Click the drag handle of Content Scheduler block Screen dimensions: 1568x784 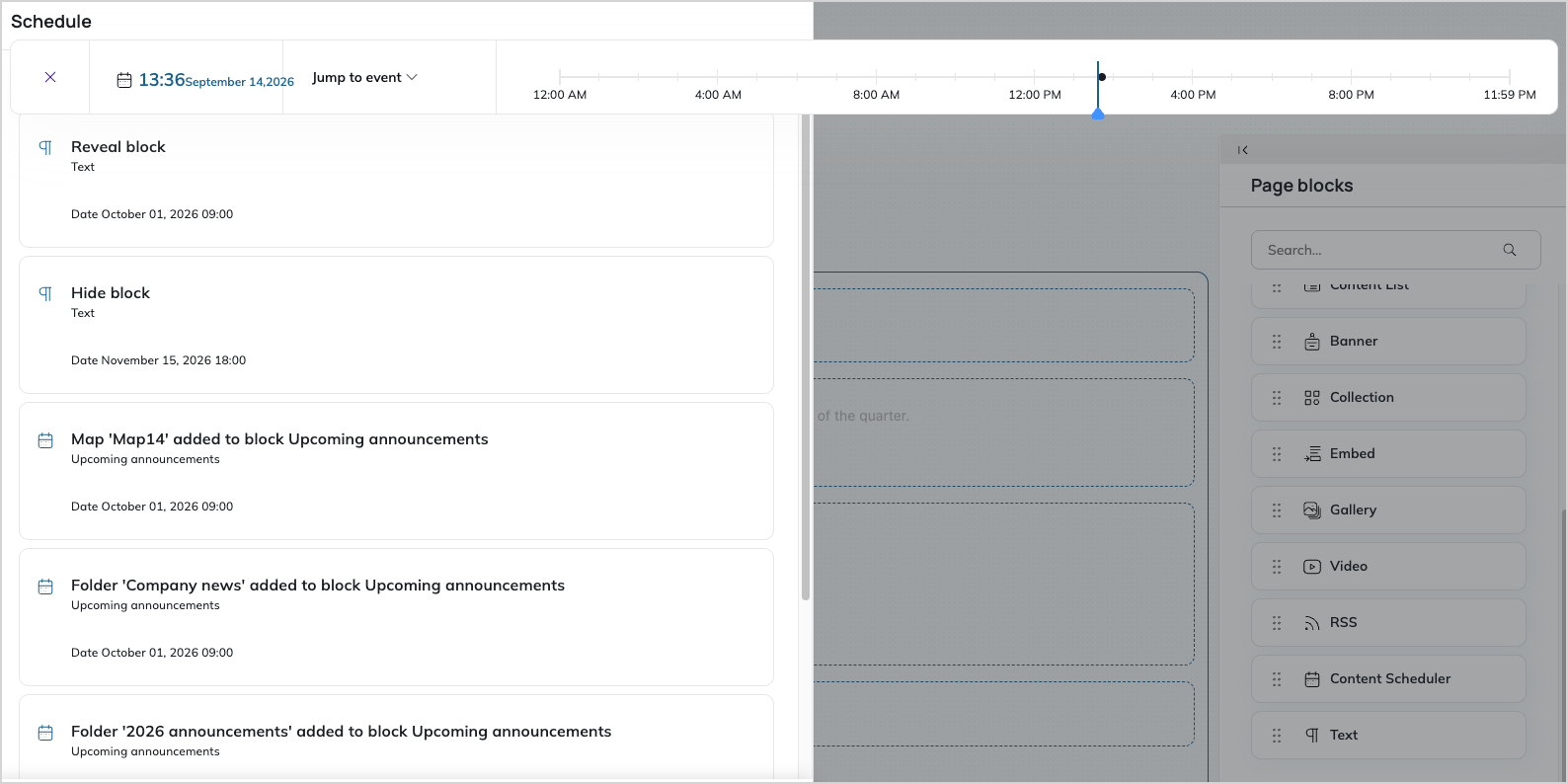tap(1277, 679)
